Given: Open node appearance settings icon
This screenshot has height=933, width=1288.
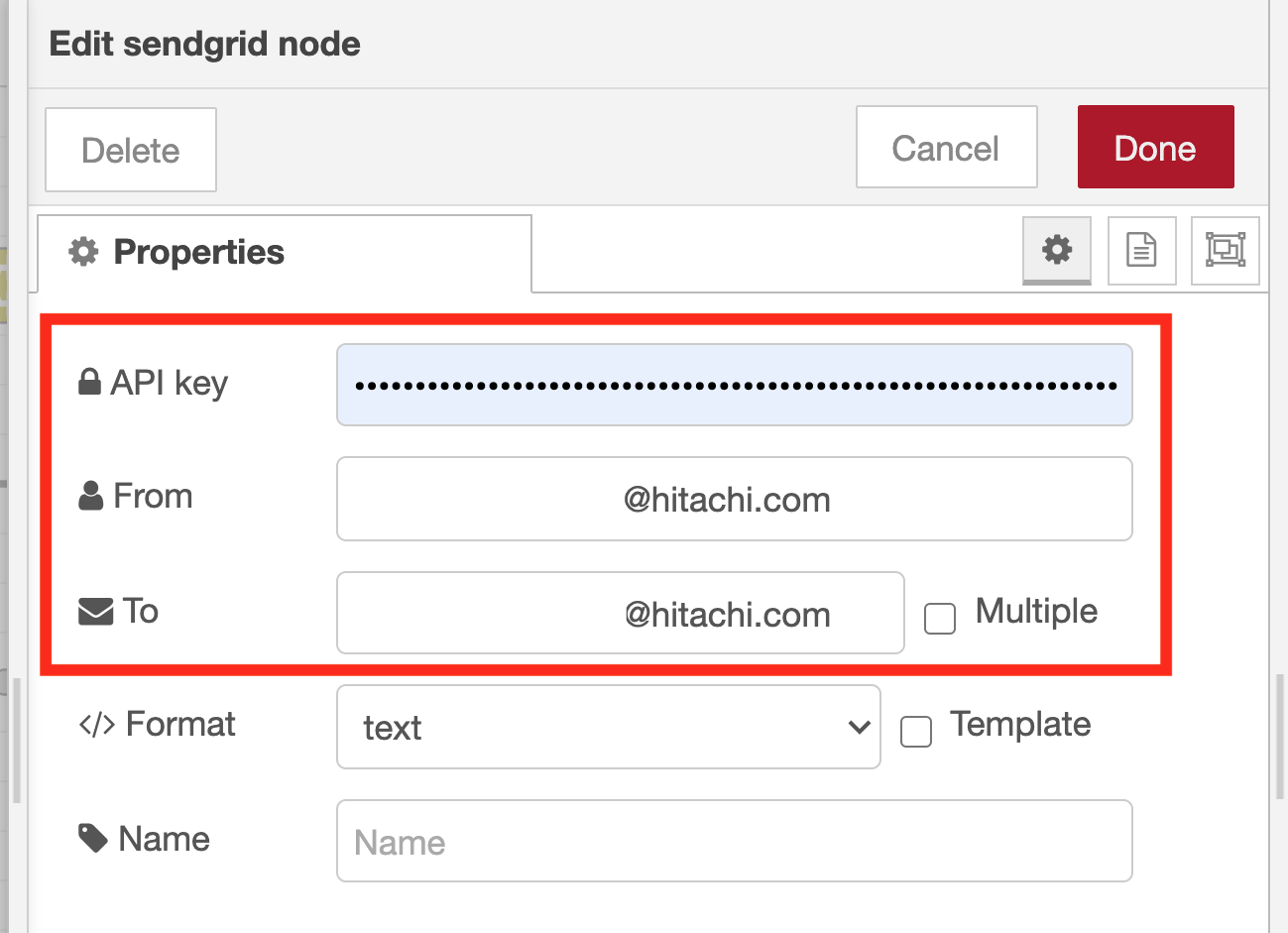Looking at the screenshot, I should tap(1226, 250).
